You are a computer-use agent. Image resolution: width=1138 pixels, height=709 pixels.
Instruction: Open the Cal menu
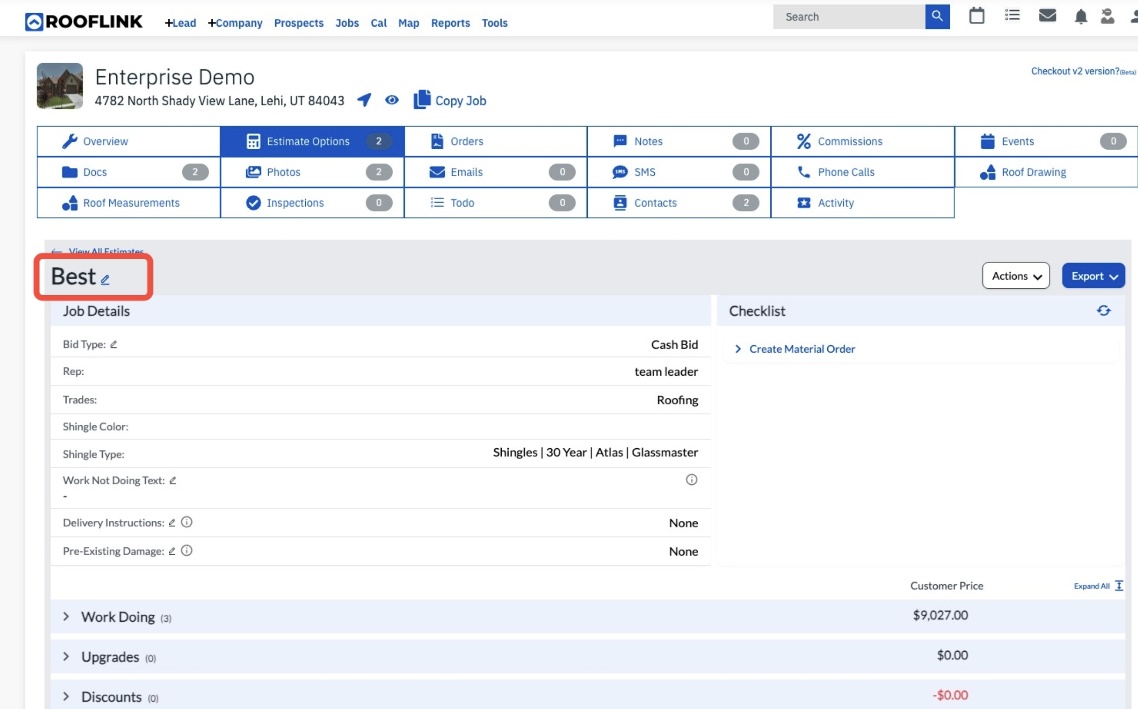pyautogui.click(x=378, y=22)
